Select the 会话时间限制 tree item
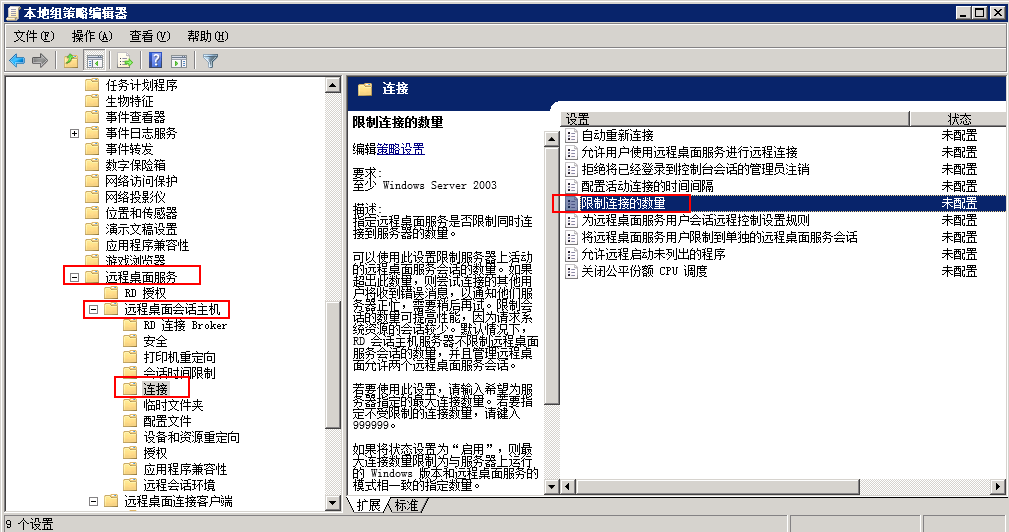The image size is (1009, 532). point(179,373)
